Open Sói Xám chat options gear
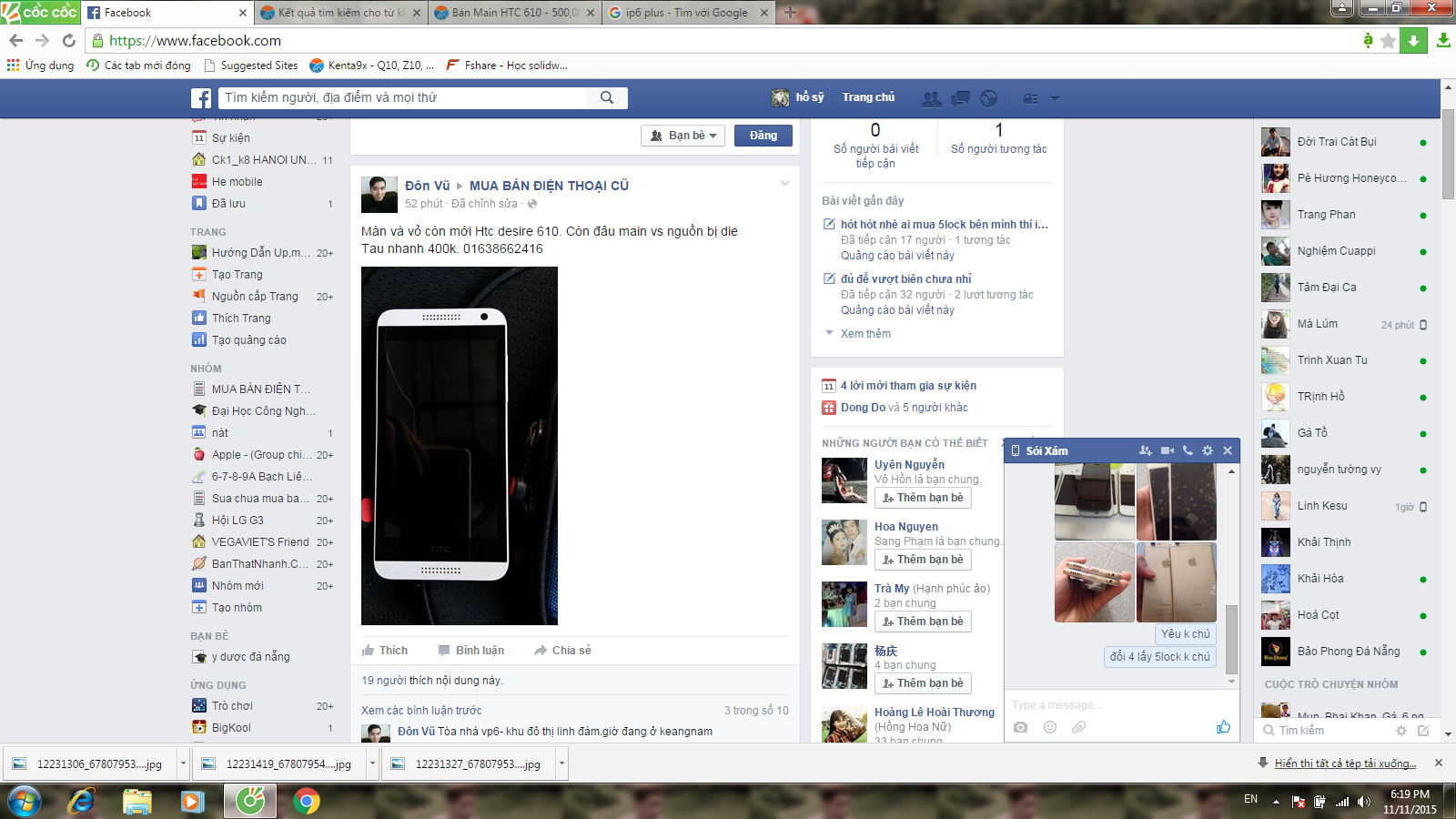Screen dimensions: 1456x819 click(1208, 450)
